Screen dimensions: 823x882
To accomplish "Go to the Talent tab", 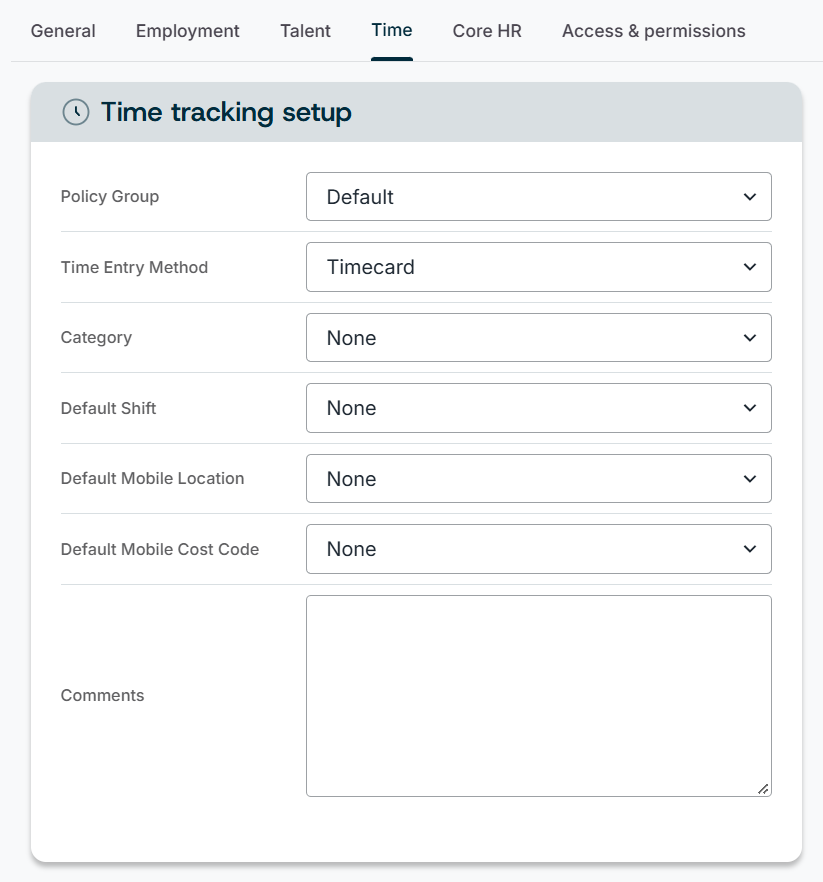I will (305, 31).
